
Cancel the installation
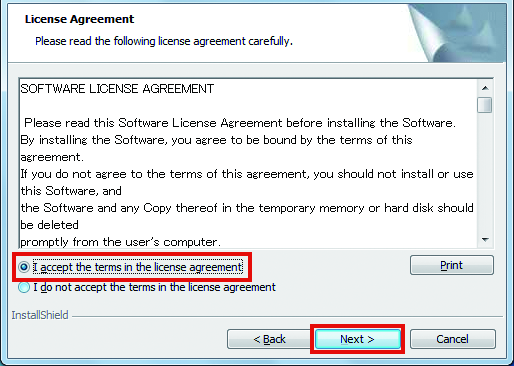(452, 339)
